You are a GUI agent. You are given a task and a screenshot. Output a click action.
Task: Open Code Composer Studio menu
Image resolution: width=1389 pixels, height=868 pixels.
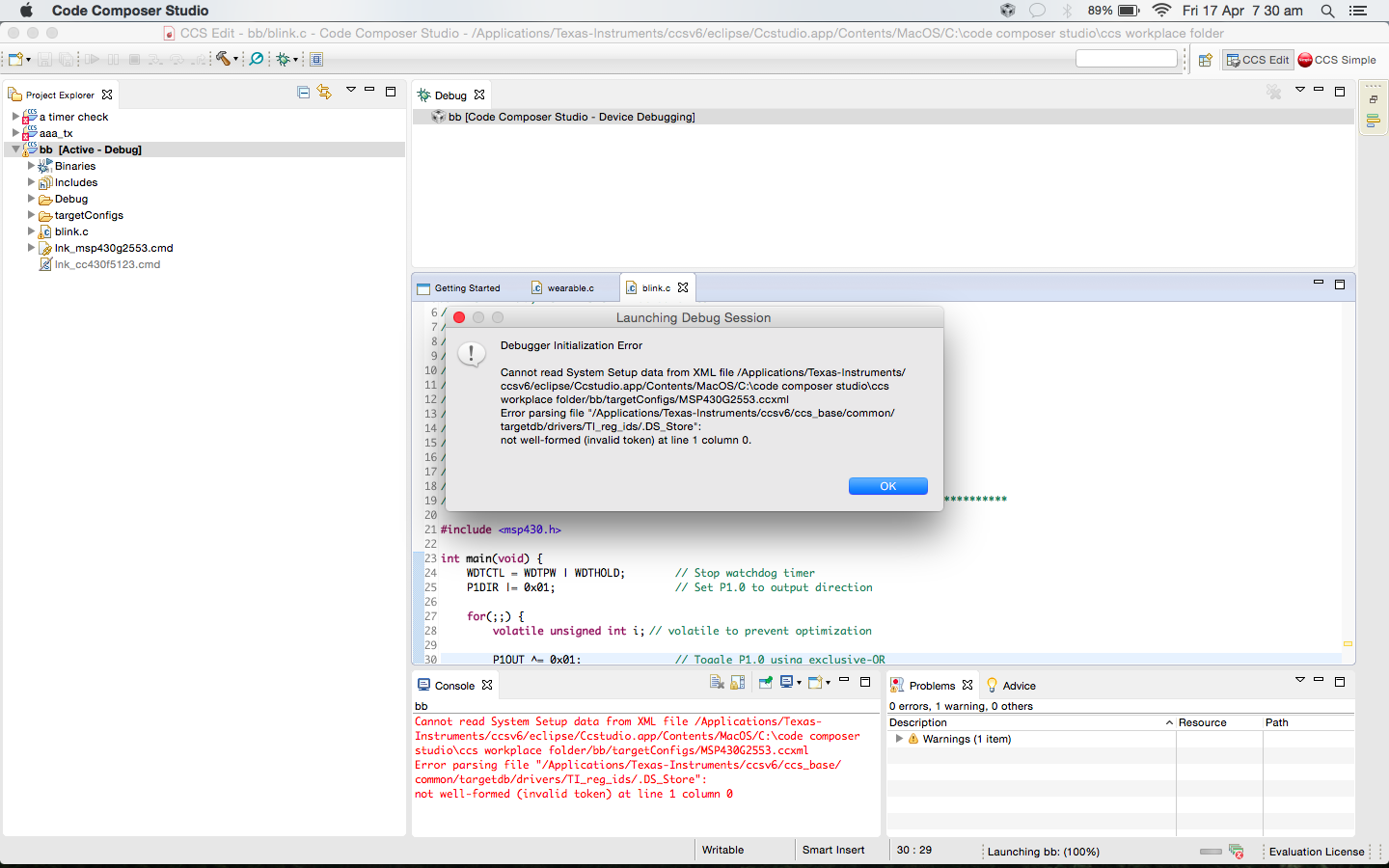[130, 11]
